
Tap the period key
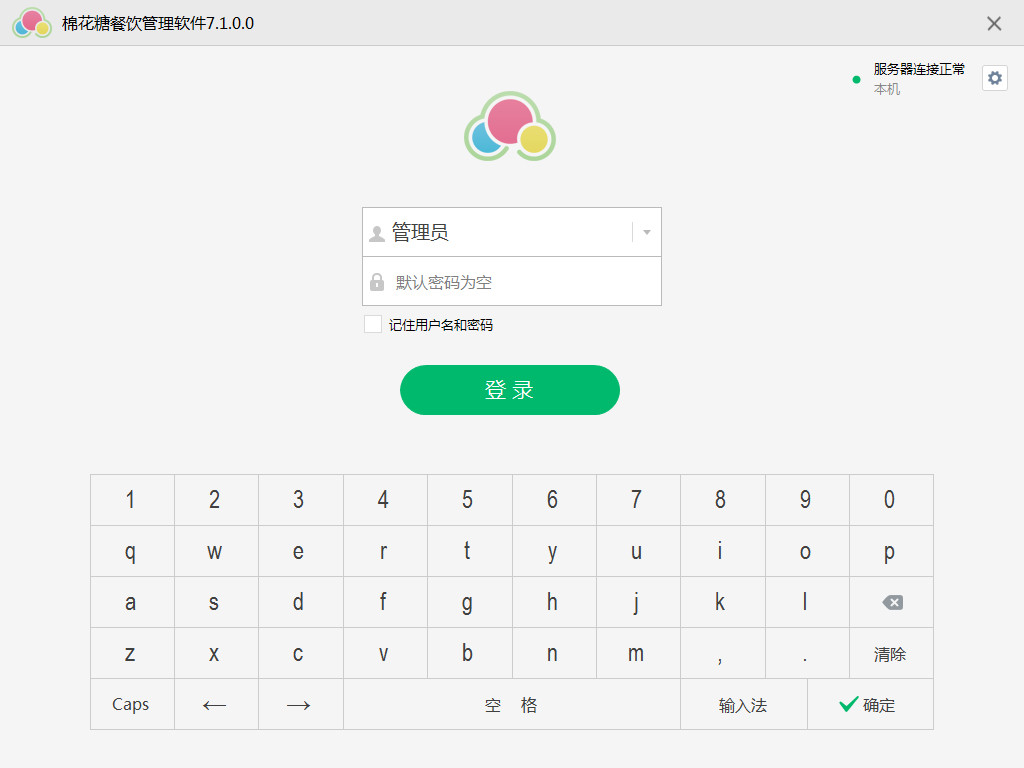coord(807,653)
